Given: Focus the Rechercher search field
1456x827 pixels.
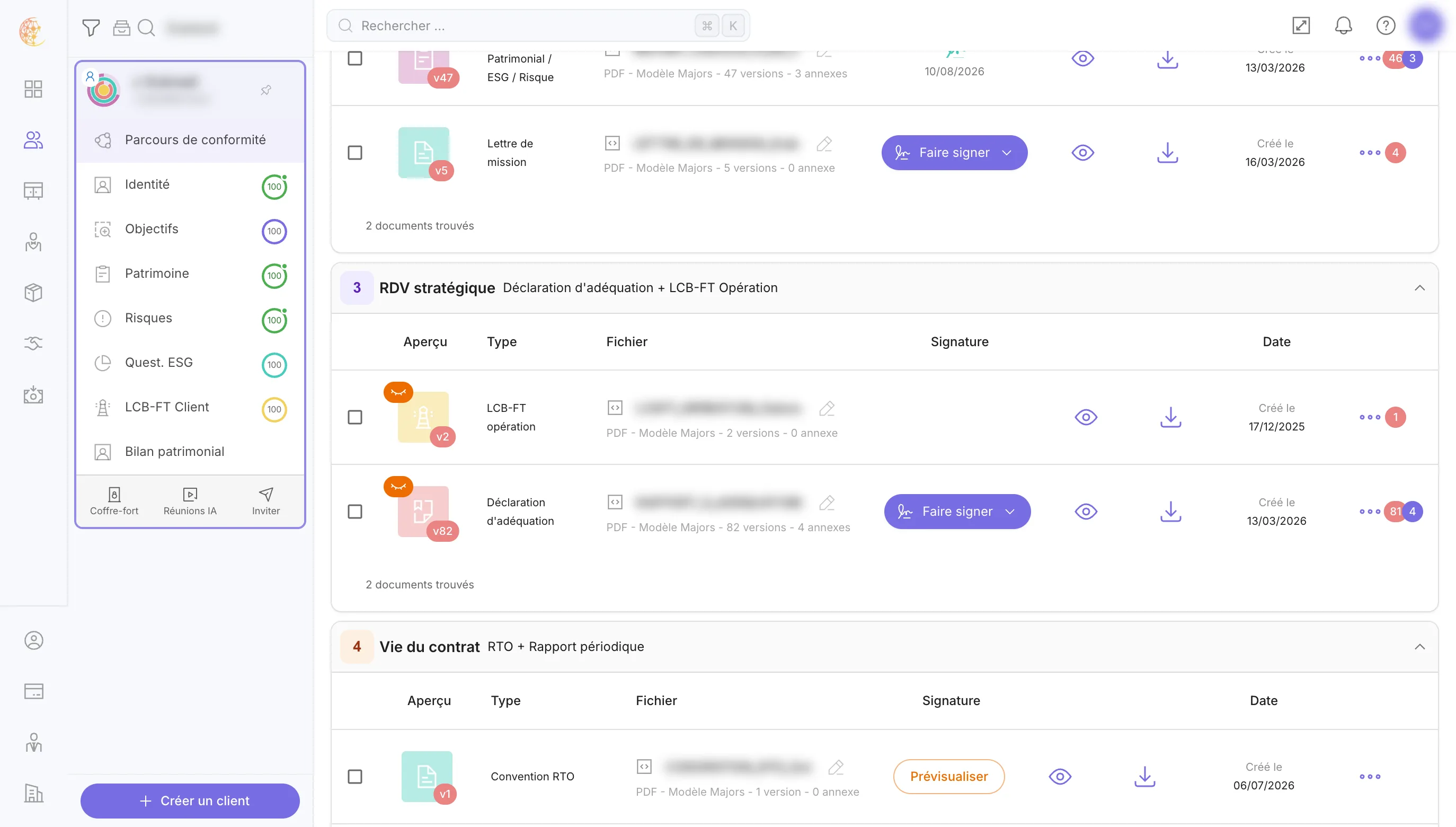Looking at the screenshot, I should point(538,25).
